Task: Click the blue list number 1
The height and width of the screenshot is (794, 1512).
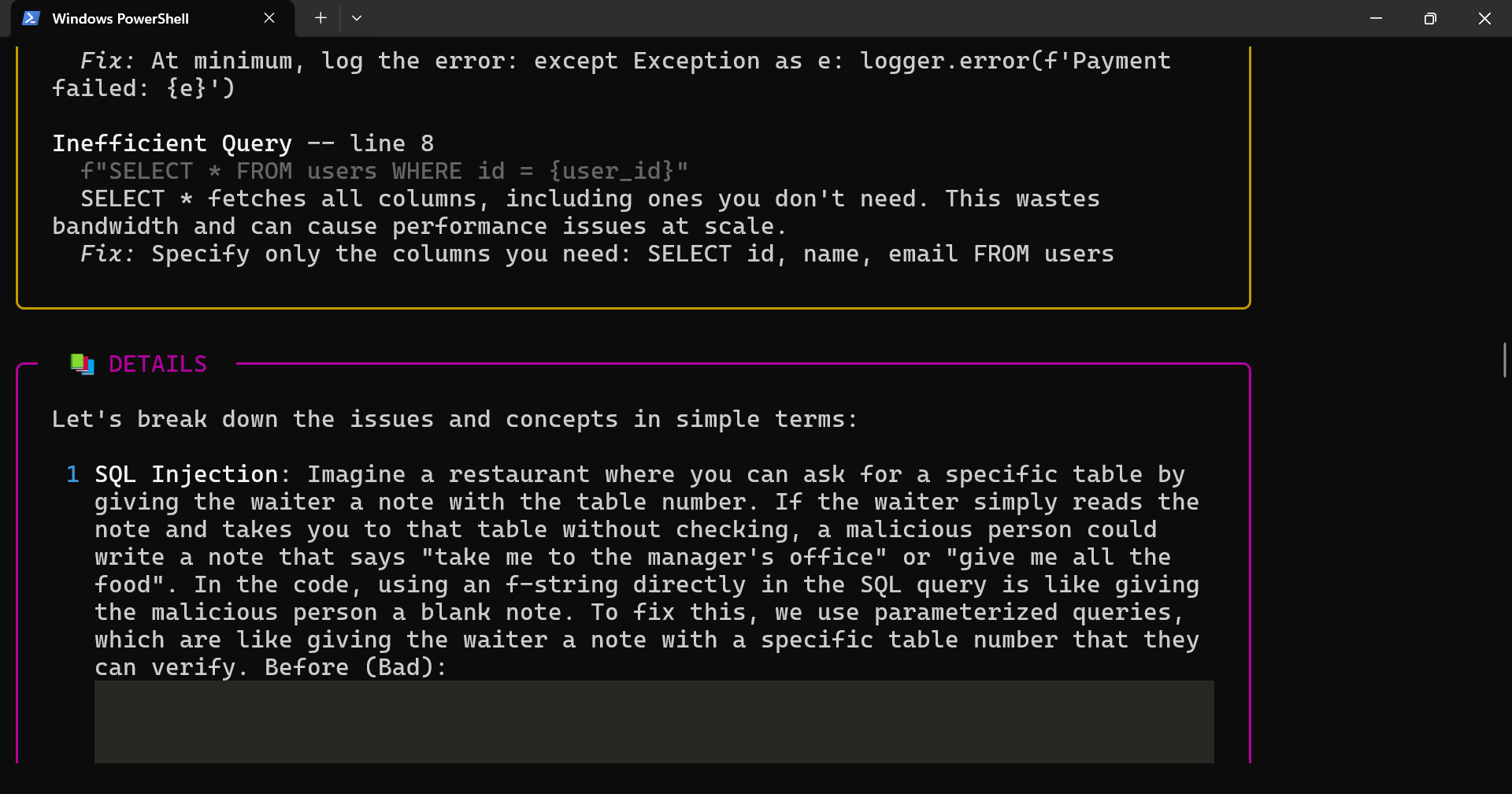Action: (72, 474)
